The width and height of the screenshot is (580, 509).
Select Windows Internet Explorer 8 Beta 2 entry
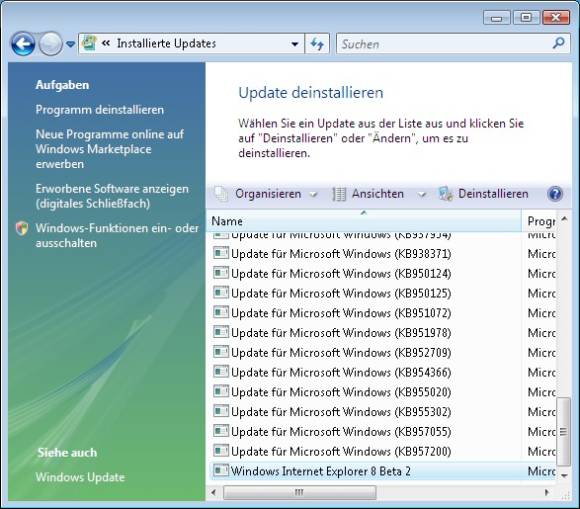[383, 471]
